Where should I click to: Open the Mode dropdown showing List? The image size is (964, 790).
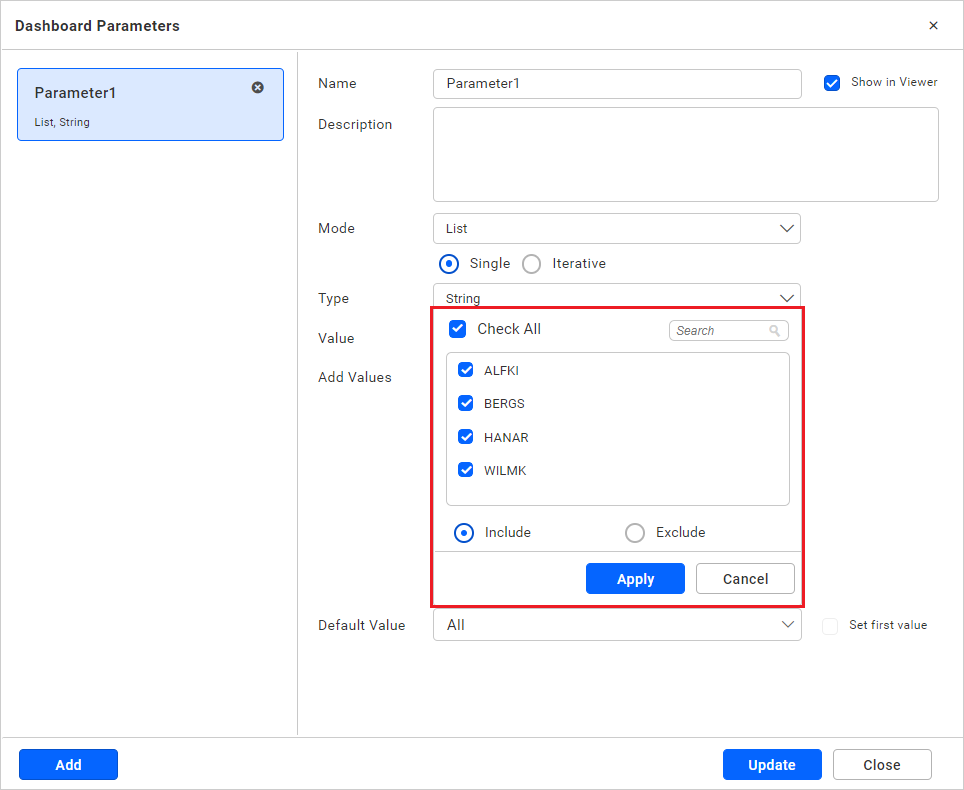[x=616, y=228]
